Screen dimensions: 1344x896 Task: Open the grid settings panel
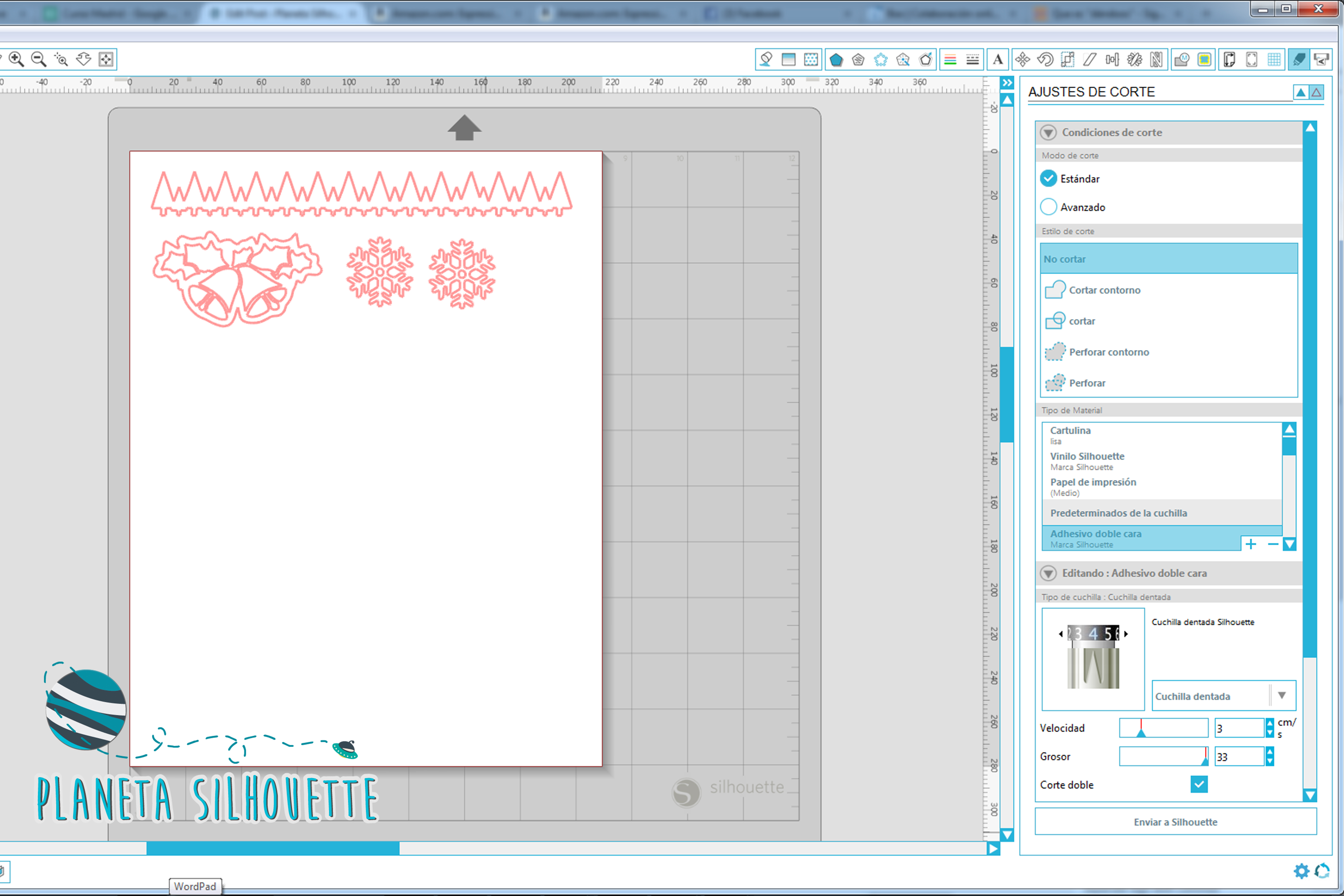click(x=1274, y=59)
